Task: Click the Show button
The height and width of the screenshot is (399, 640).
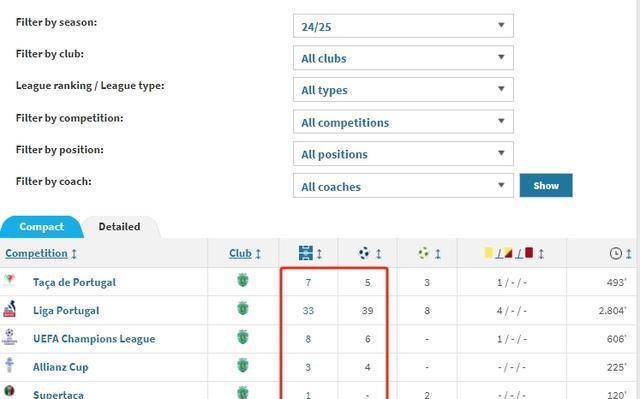Action: click(x=546, y=186)
